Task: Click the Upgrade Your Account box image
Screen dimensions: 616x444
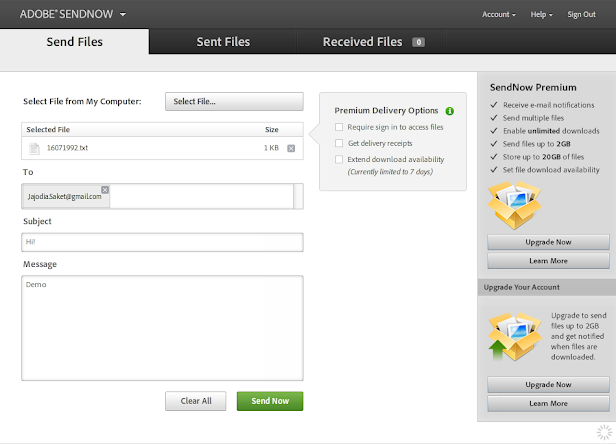Action: [513, 337]
